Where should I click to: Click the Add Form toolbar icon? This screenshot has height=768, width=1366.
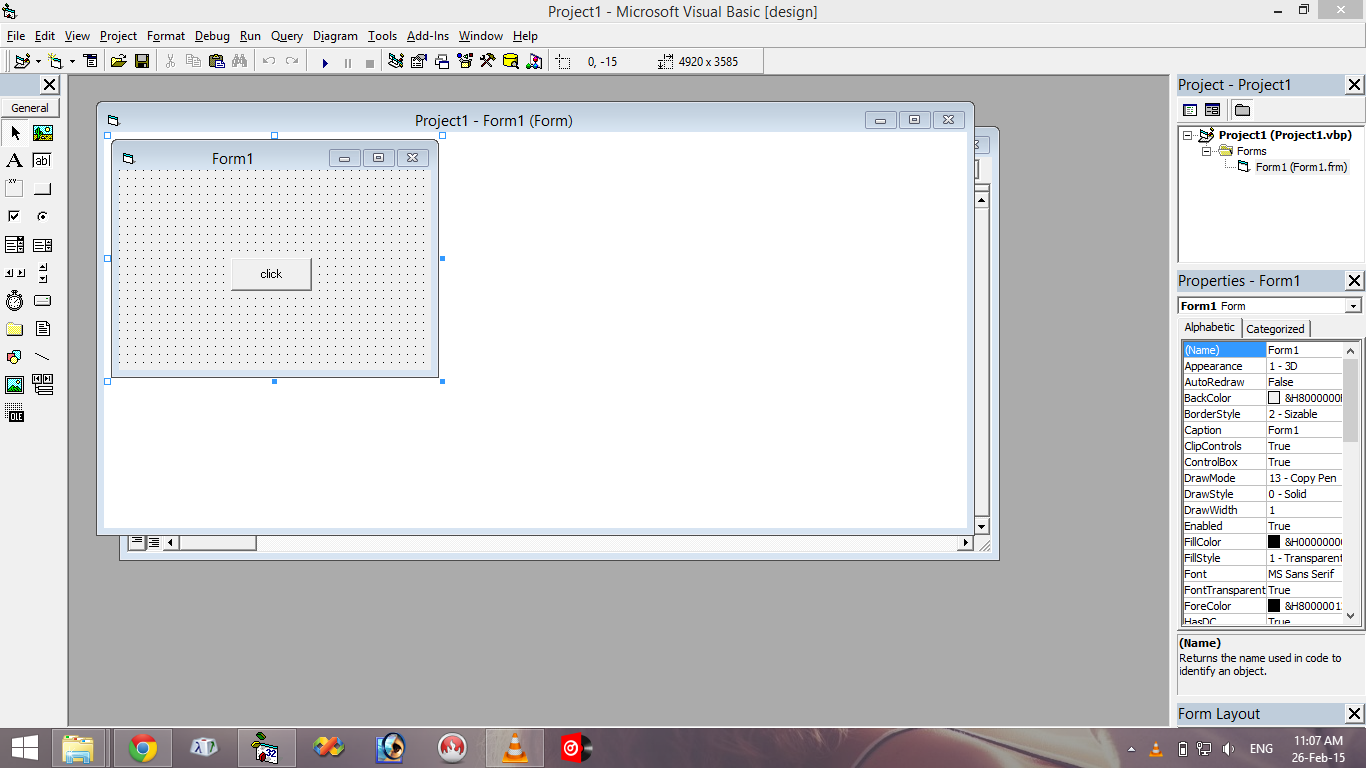point(56,61)
